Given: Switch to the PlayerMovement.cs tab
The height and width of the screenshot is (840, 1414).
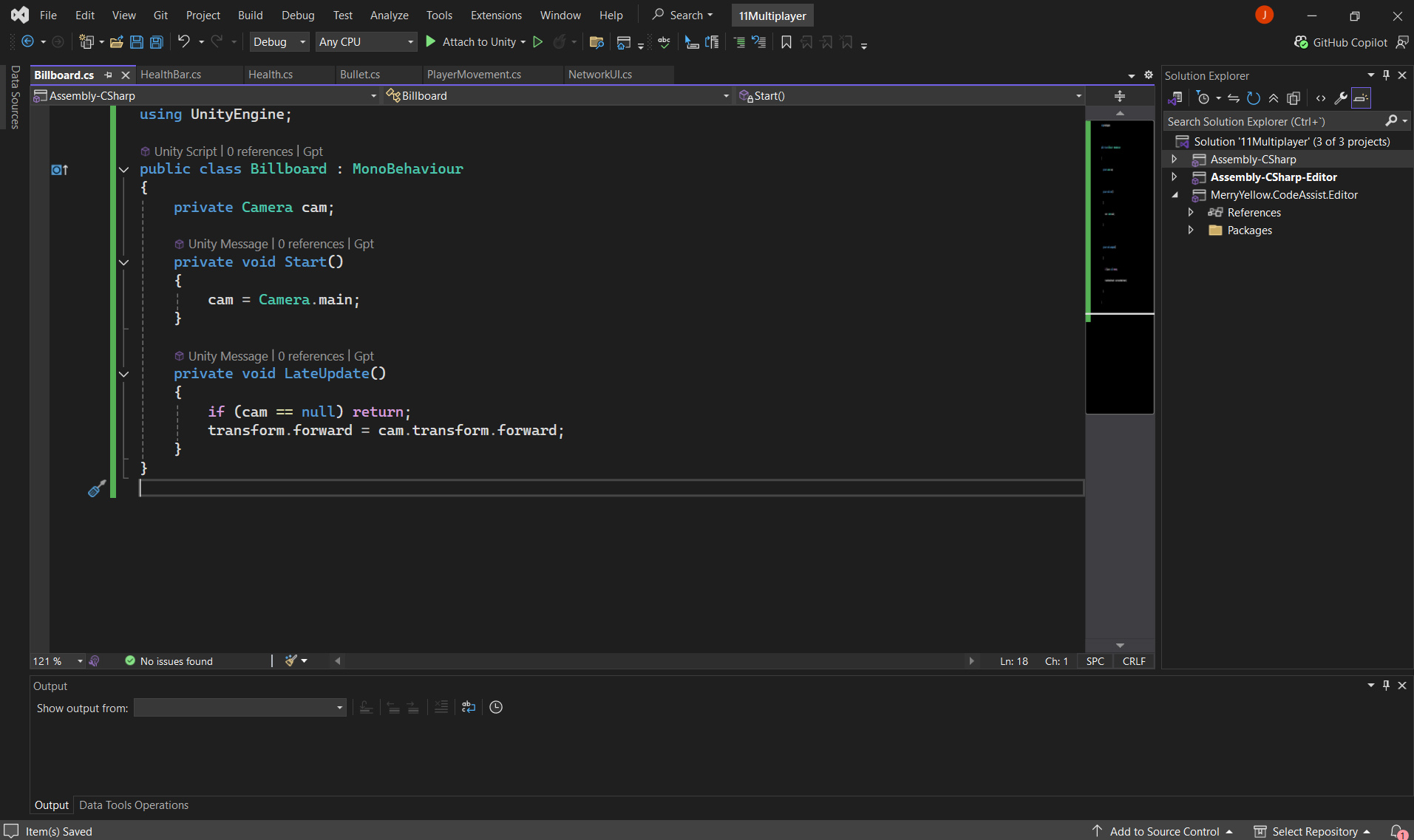Looking at the screenshot, I should point(474,75).
